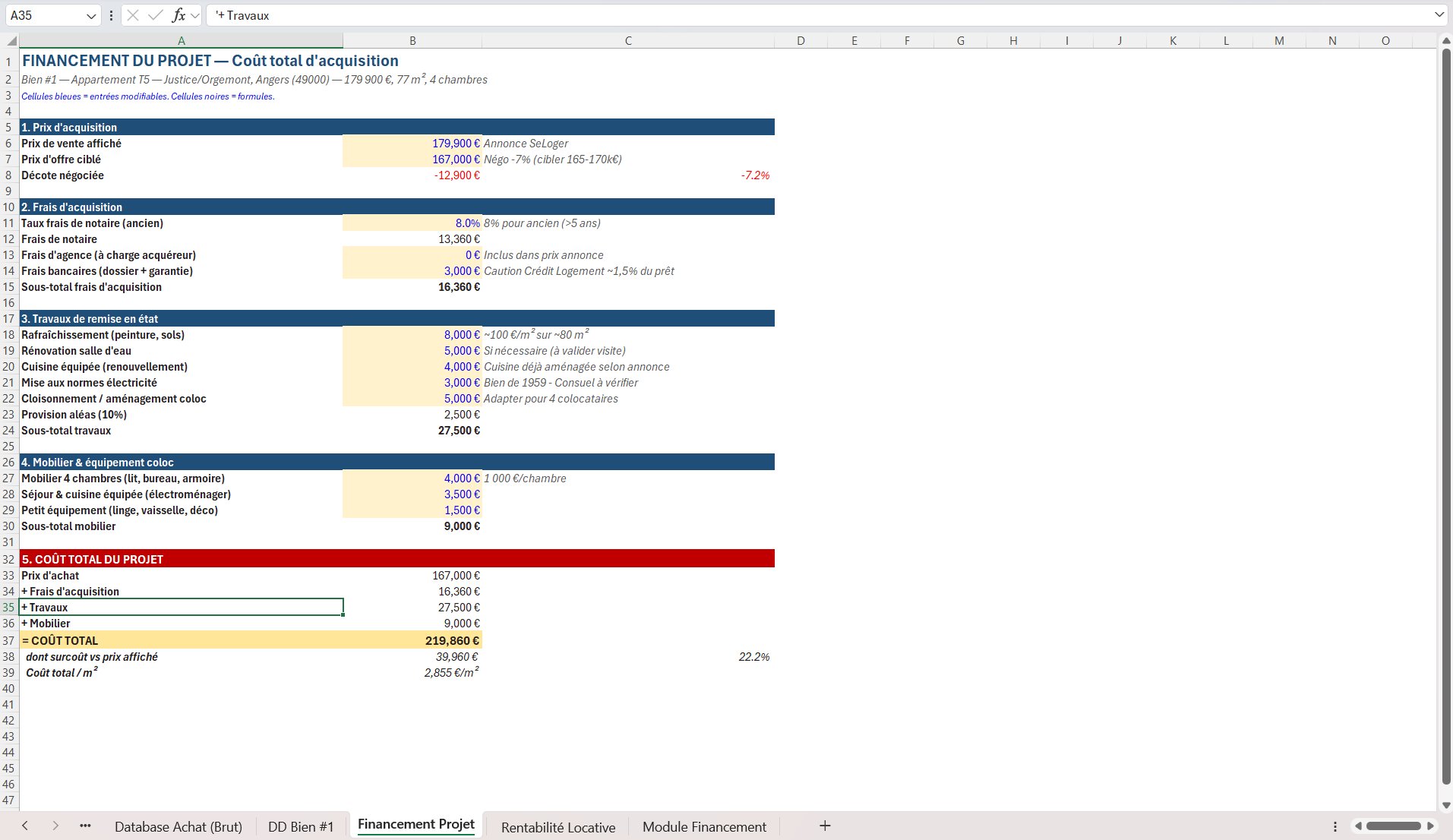Select the 'Inclus dans prix annonce' note
The image size is (1453, 840).
click(x=628, y=255)
